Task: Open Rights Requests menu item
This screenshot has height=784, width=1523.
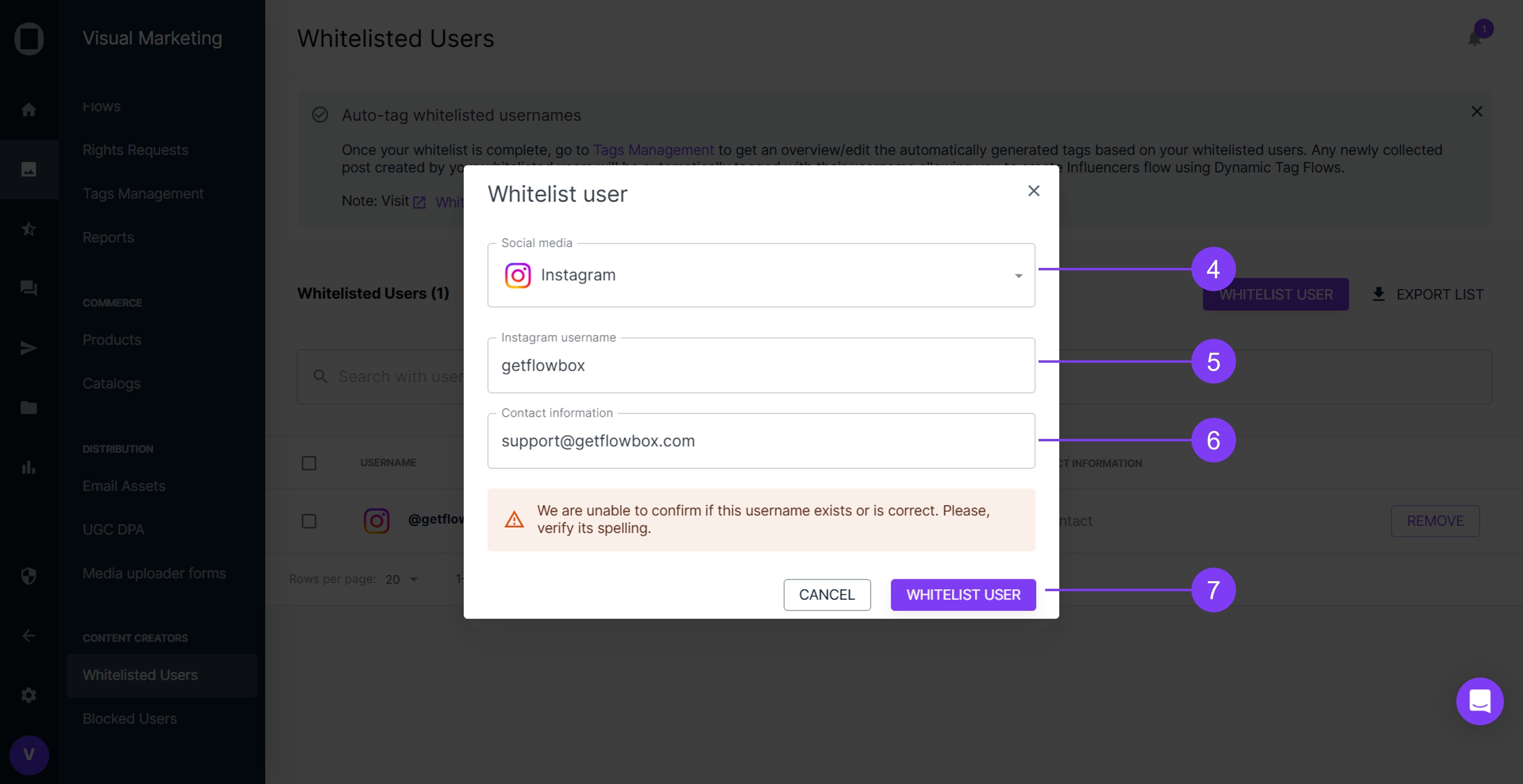Action: (135, 150)
